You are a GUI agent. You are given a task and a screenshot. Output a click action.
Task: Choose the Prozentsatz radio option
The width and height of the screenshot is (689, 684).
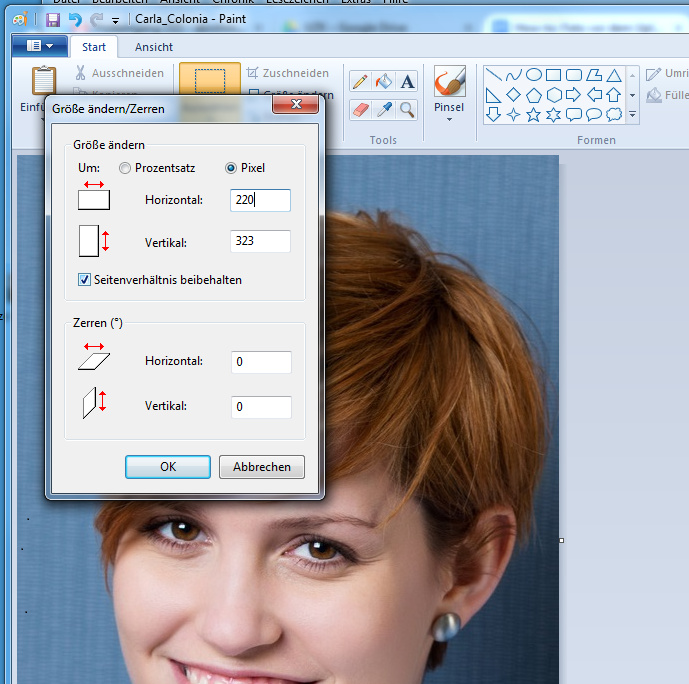click(x=125, y=168)
